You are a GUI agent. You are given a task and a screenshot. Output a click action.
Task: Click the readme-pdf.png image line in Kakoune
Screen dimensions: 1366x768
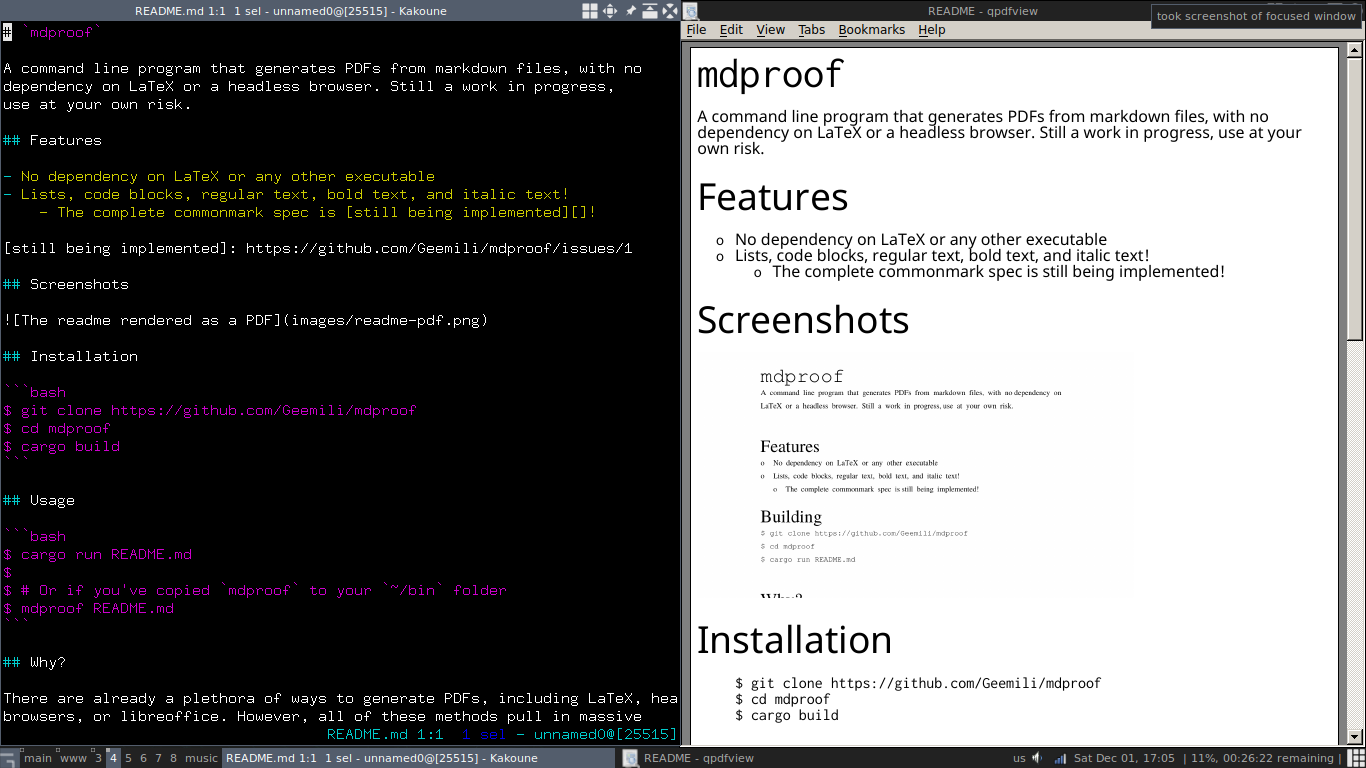pyautogui.click(x=246, y=321)
